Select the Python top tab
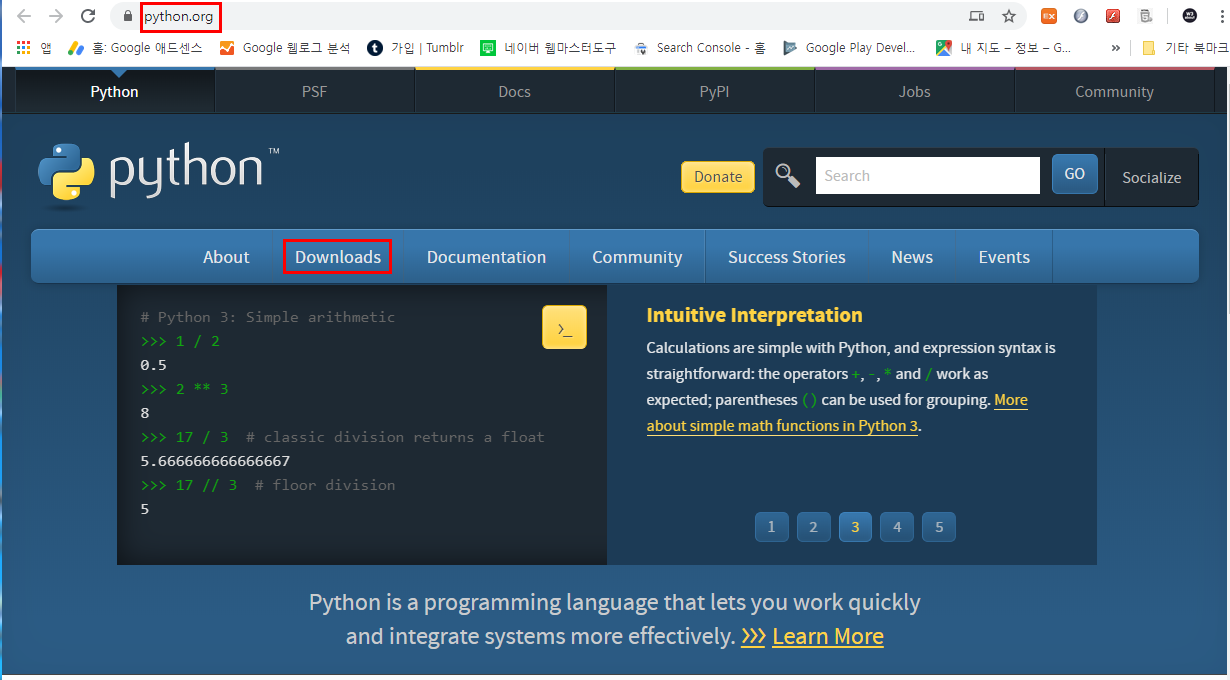The height and width of the screenshot is (680, 1230). click(x=115, y=91)
